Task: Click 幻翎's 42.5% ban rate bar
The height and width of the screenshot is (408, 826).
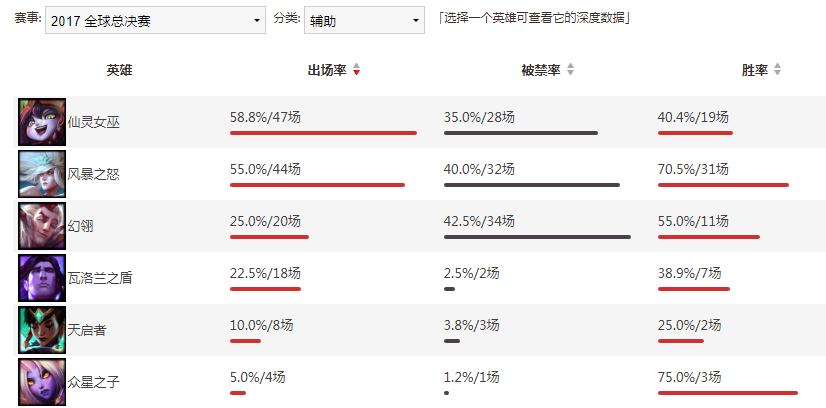Action: 537,237
